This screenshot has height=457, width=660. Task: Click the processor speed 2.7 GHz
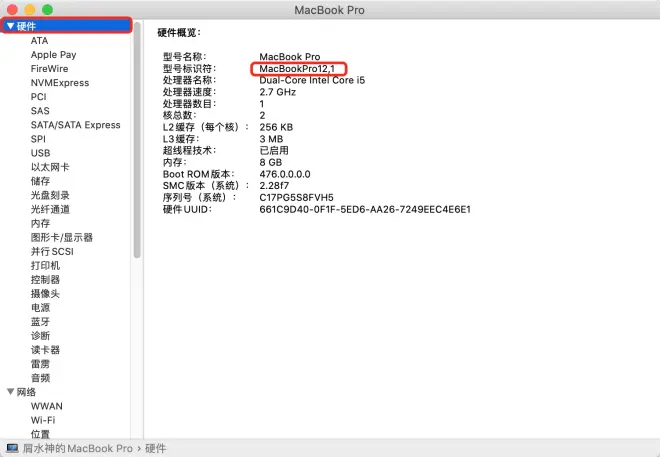[277, 92]
